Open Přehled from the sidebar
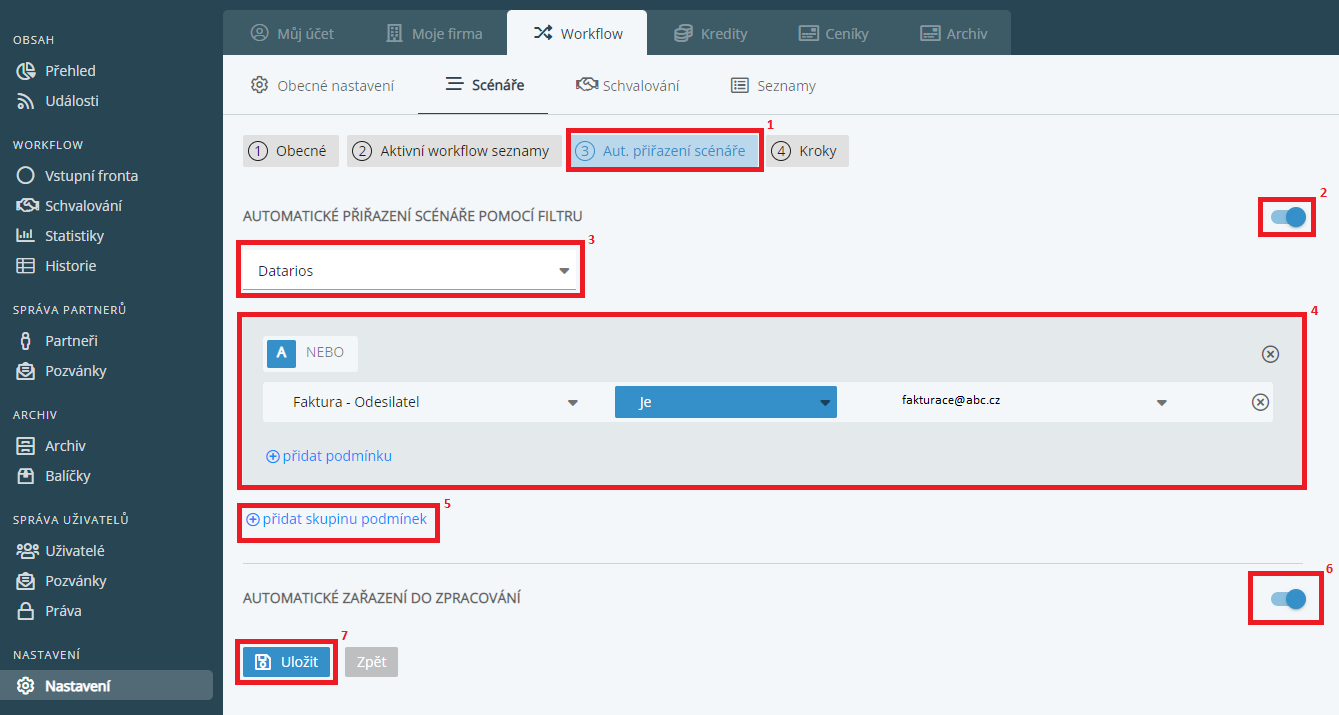Screen dimensions: 1339x715 pyautogui.click(x=69, y=71)
